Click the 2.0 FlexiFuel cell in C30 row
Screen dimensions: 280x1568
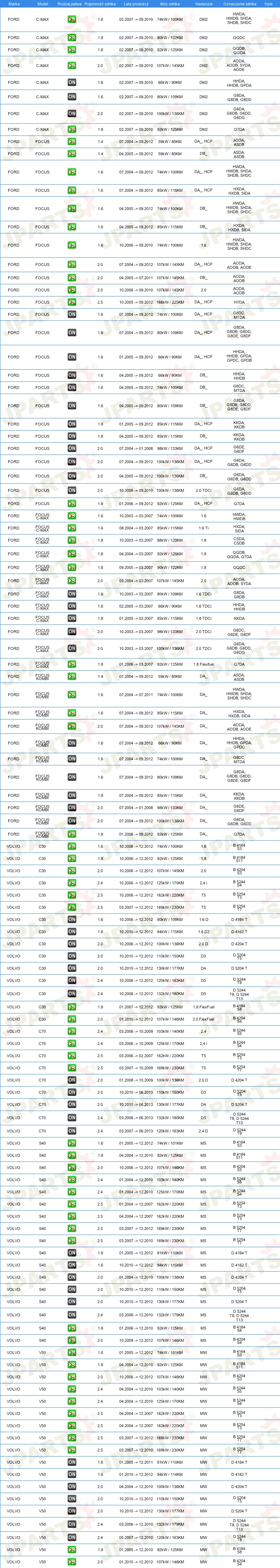coord(203,1019)
